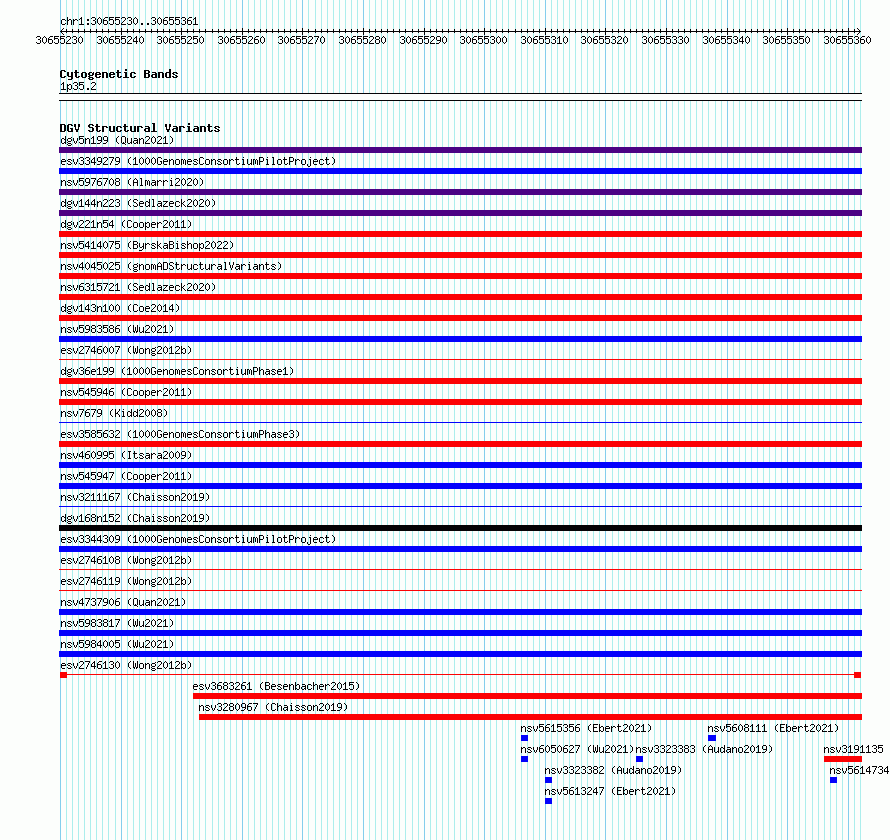Click the small blue nsv5613247 marker
Viewport: 890px width, 840px height.
pyautogui.click(x=548, y=801)
